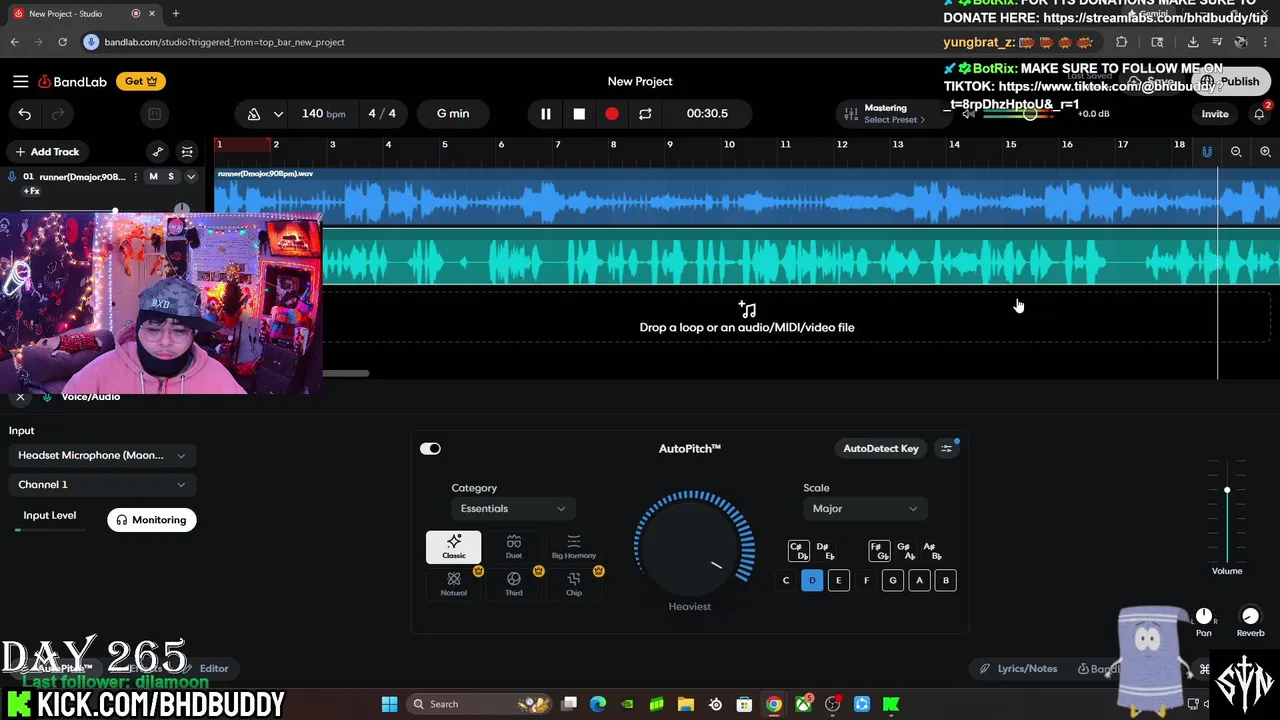This screenshot has height=720, width=1280.
Task: Toggle loop cycle mode
Action: pos(645,114)
